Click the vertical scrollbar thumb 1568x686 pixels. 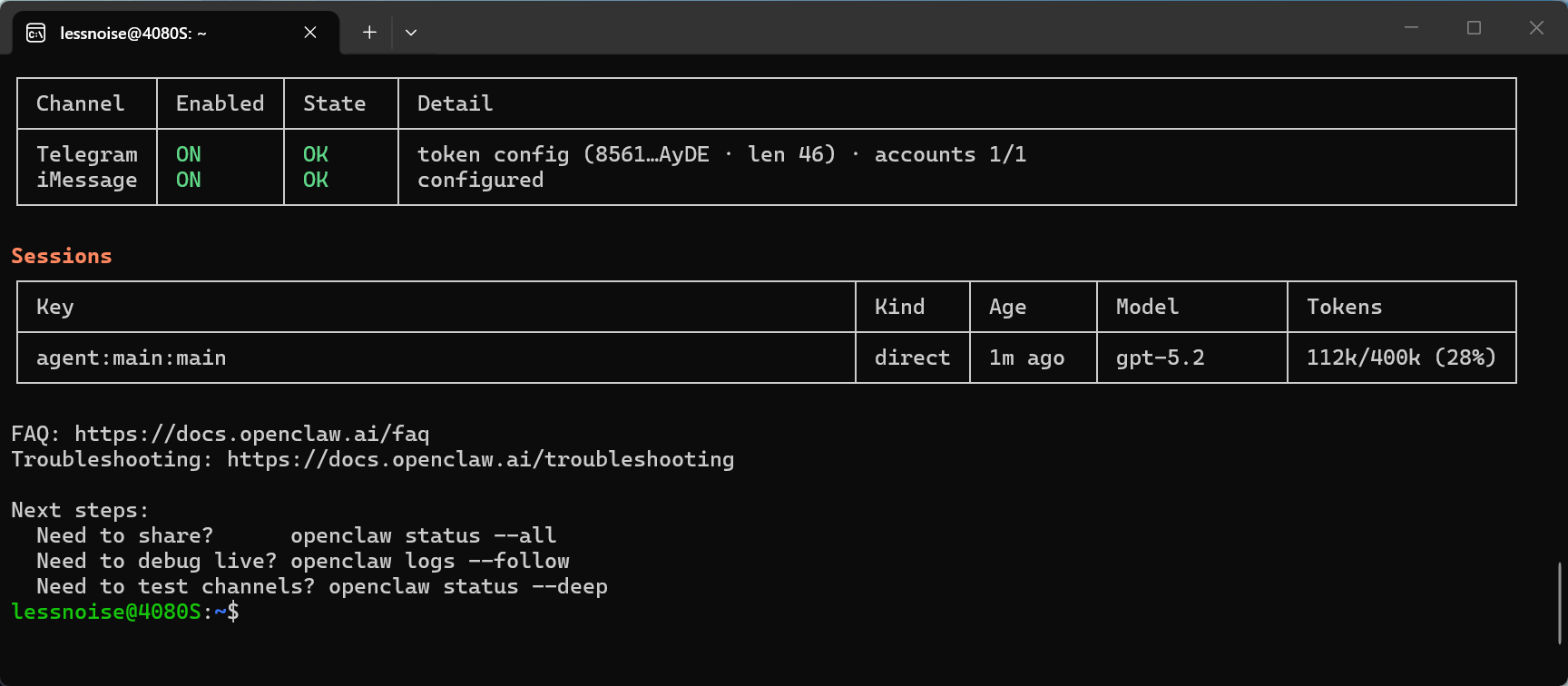(x=1560, y=603)
